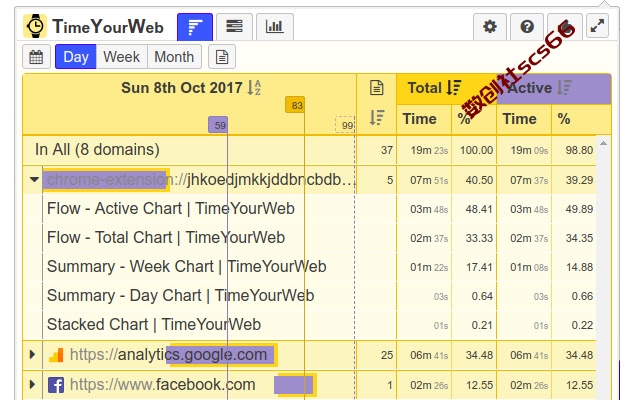
Task: Open the bar chart view tab
Action: coord(274,27)
